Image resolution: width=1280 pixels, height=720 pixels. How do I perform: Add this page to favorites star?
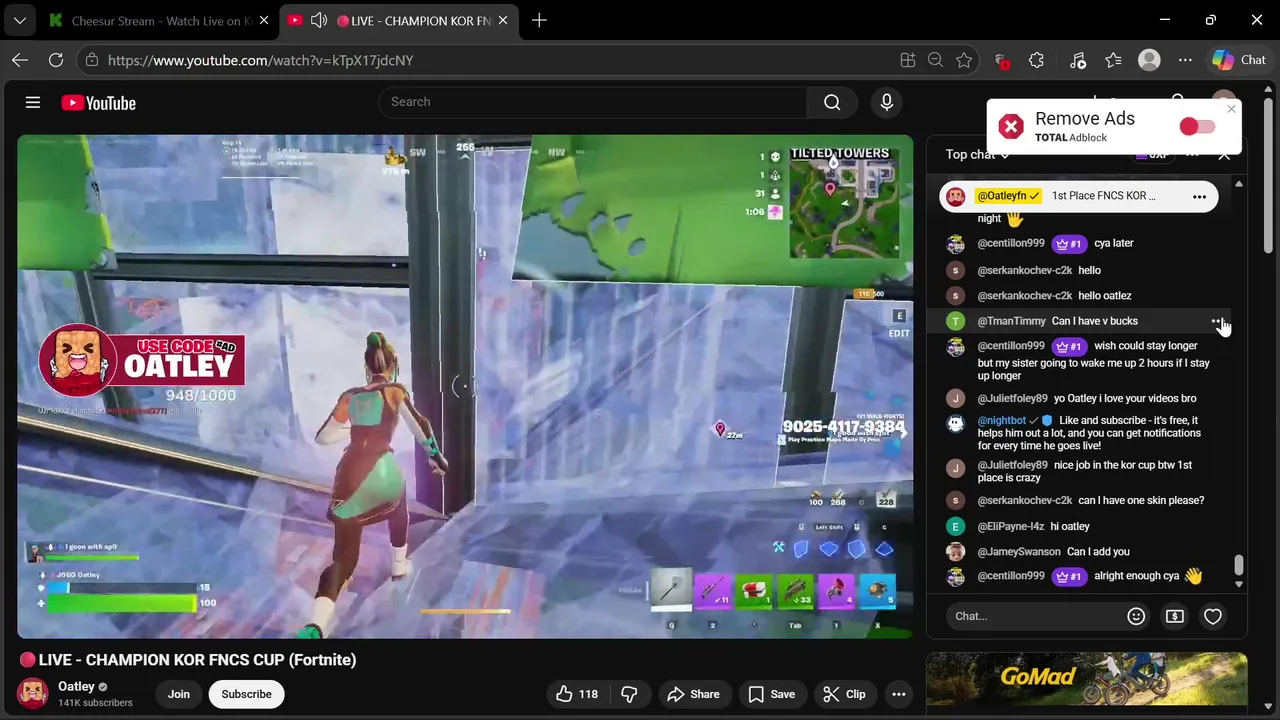(964, 60)
